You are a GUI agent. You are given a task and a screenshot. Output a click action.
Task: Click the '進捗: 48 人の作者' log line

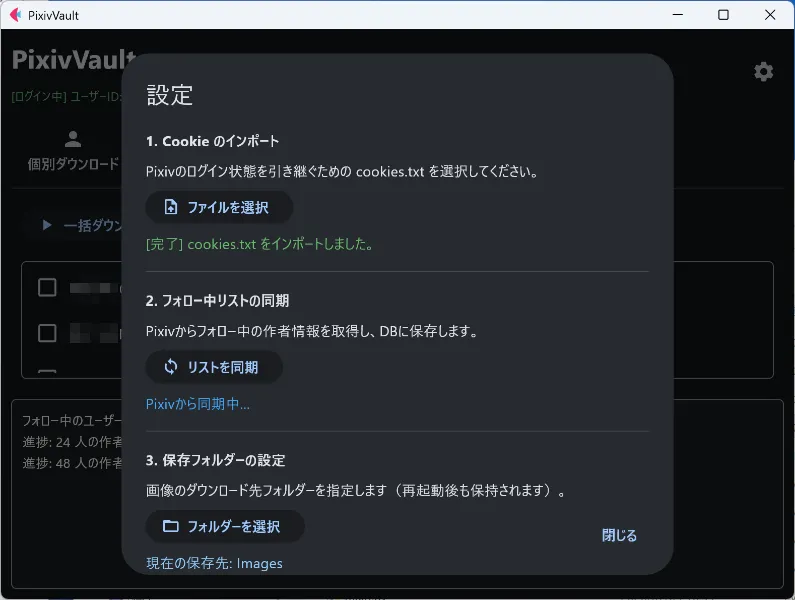pyautogui.click(x=72, y=463)
